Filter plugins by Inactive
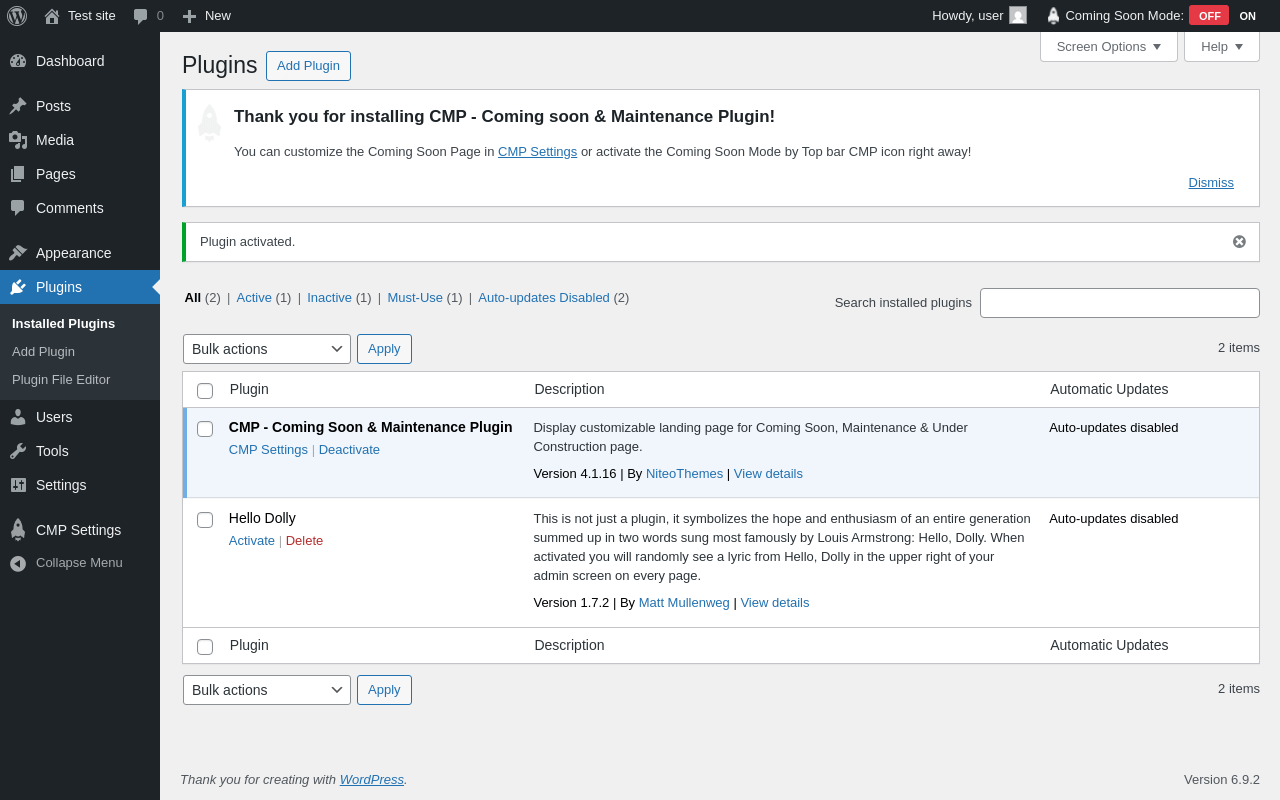1280x800 pixels. (x=329, y=298)
